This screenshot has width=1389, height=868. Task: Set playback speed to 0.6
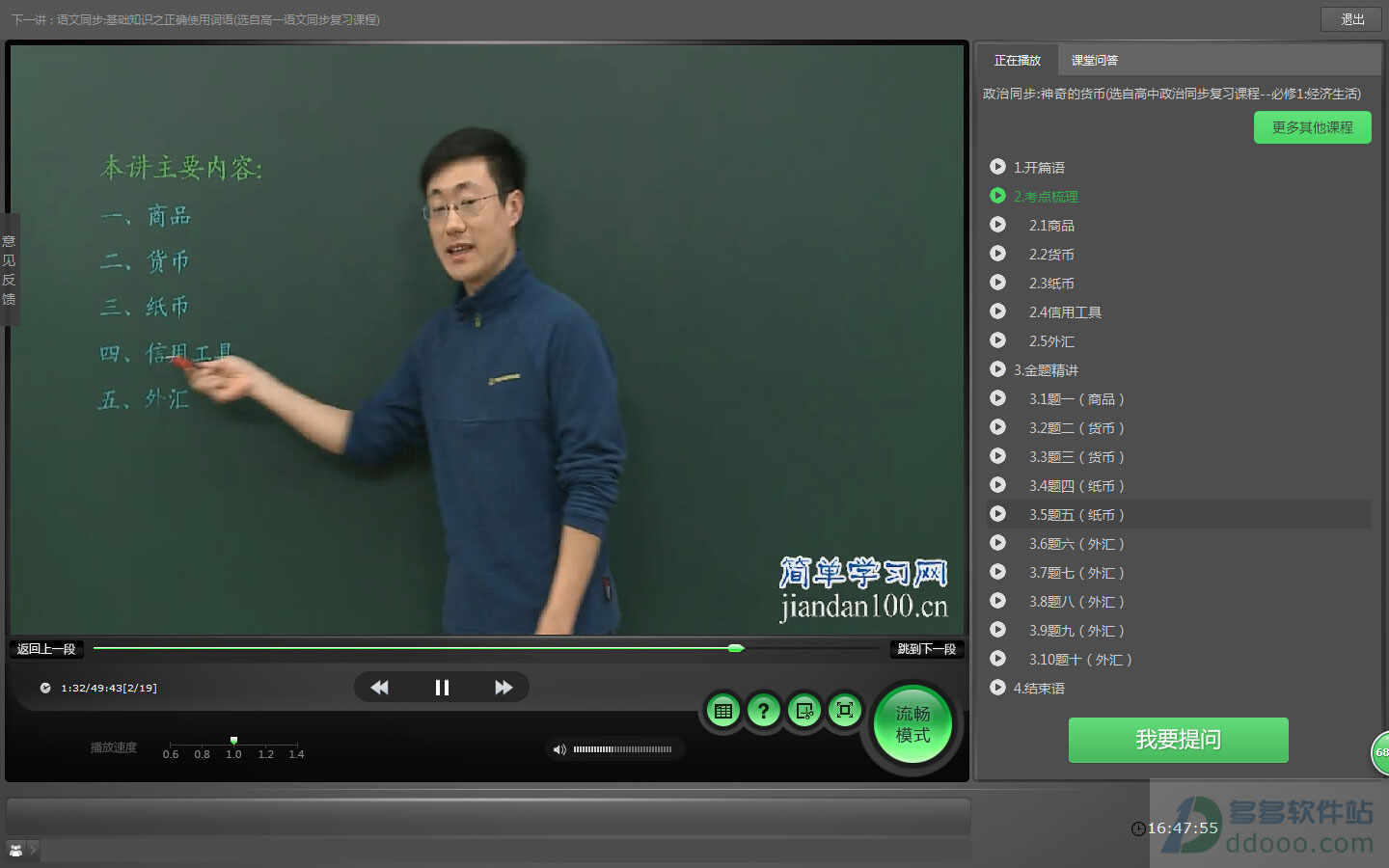(171, 754)
